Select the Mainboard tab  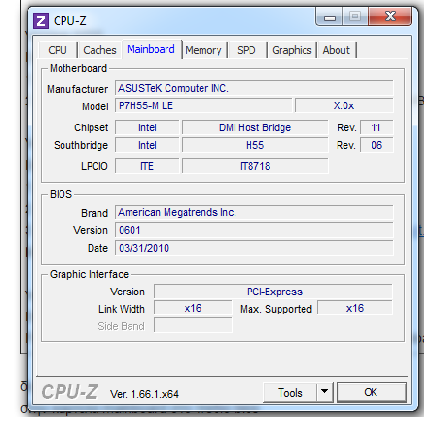pos(151,49)
